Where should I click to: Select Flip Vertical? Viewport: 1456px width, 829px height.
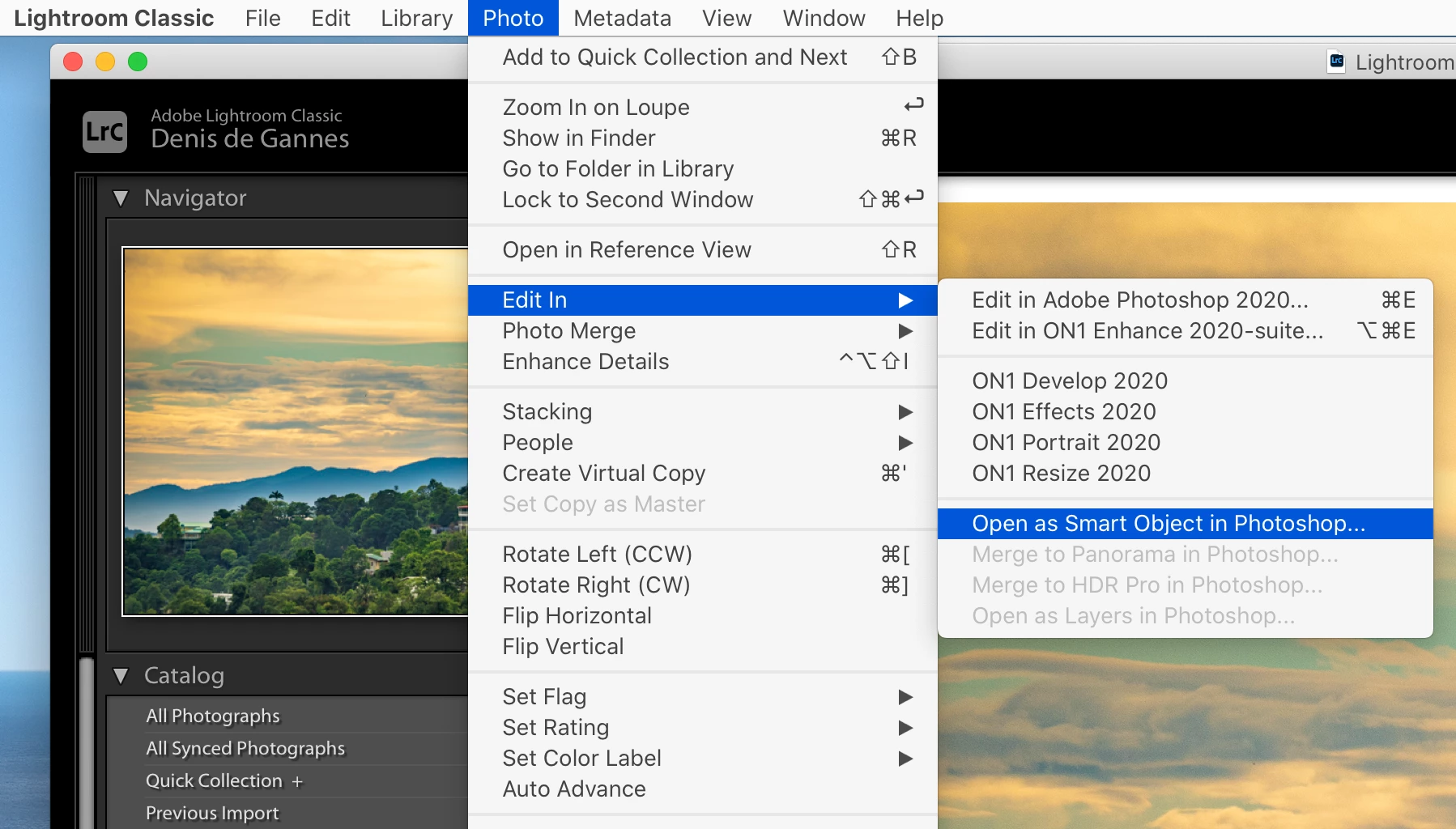tap(703, 647)
